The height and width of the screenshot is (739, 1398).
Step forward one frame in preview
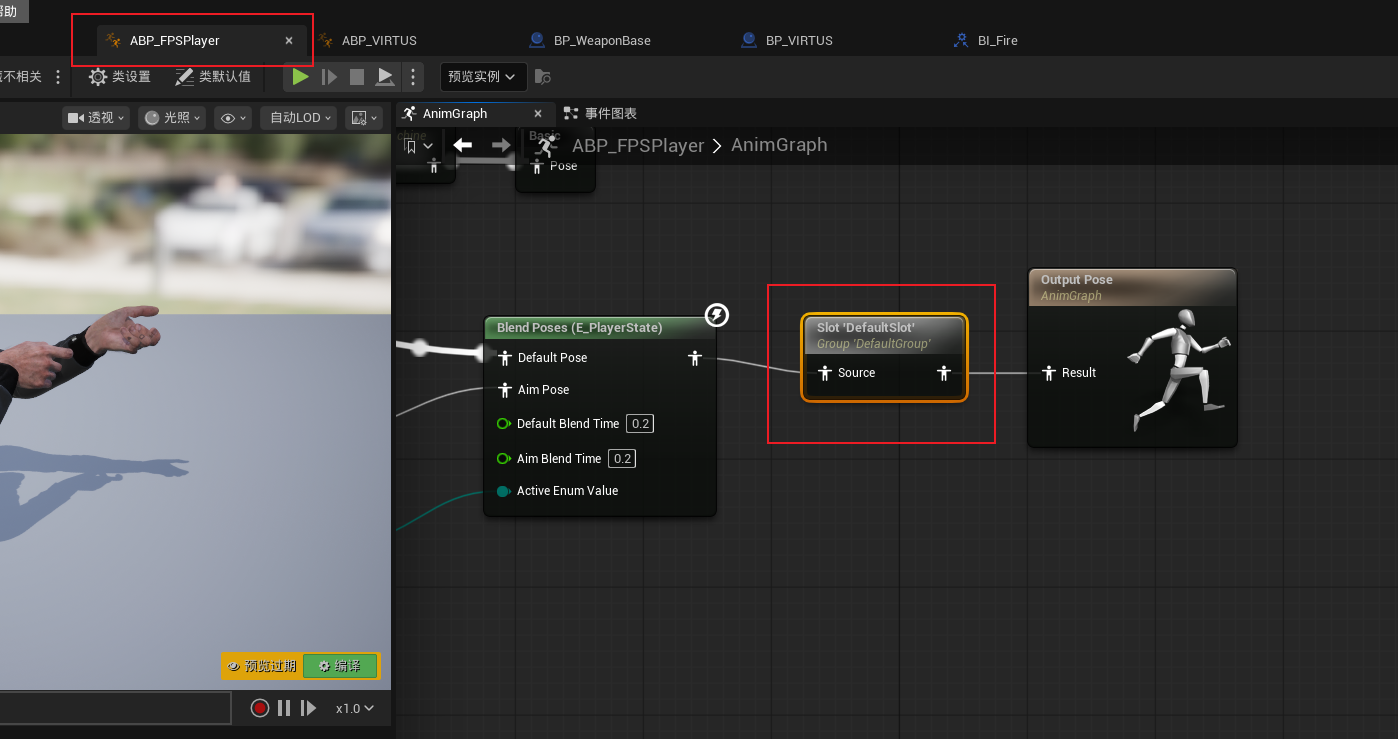[x=309, y=708]
